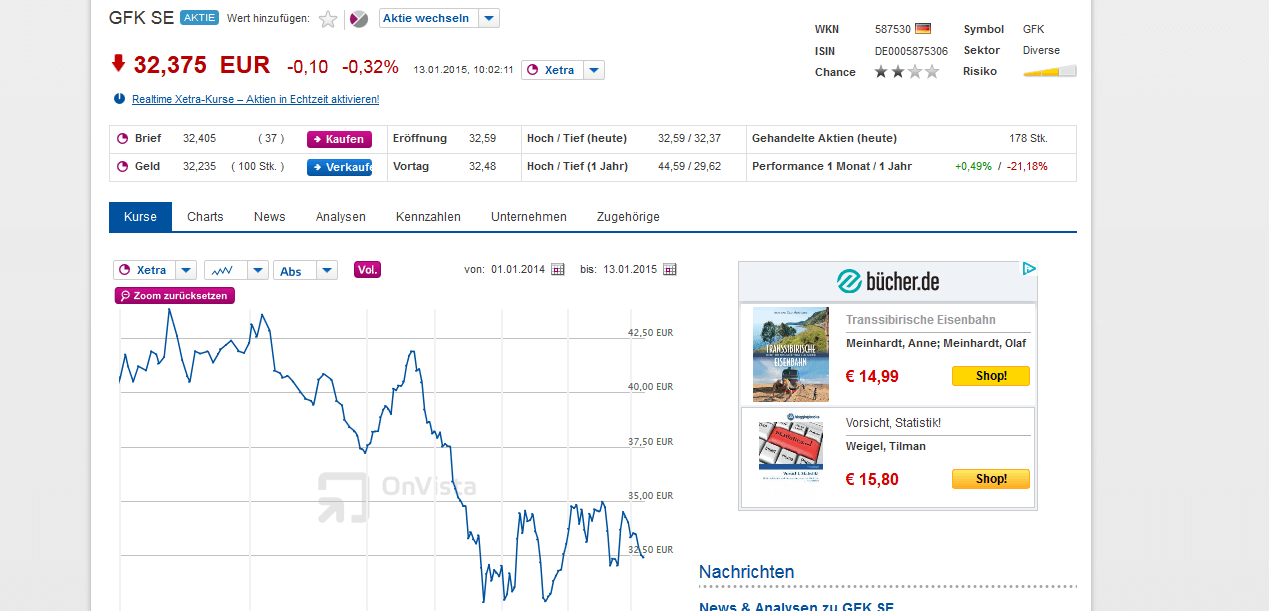The height and width of the screenshot is (611, 1269).
Task: Click the Risiko level bar indicator
Action: point(1050,71)
